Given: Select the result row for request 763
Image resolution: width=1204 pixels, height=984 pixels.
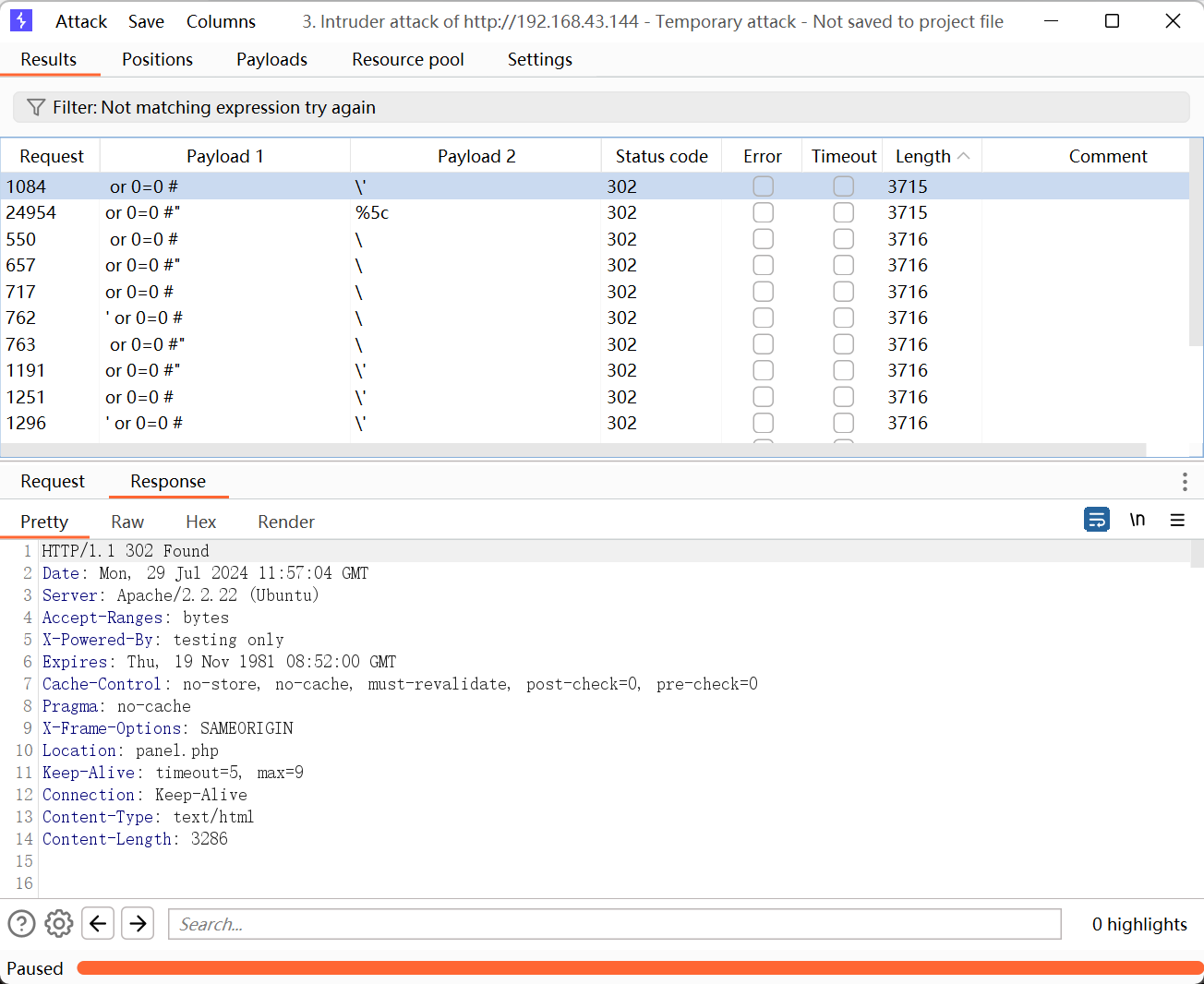Looking at the screenshot, I should tap(595, 344).
